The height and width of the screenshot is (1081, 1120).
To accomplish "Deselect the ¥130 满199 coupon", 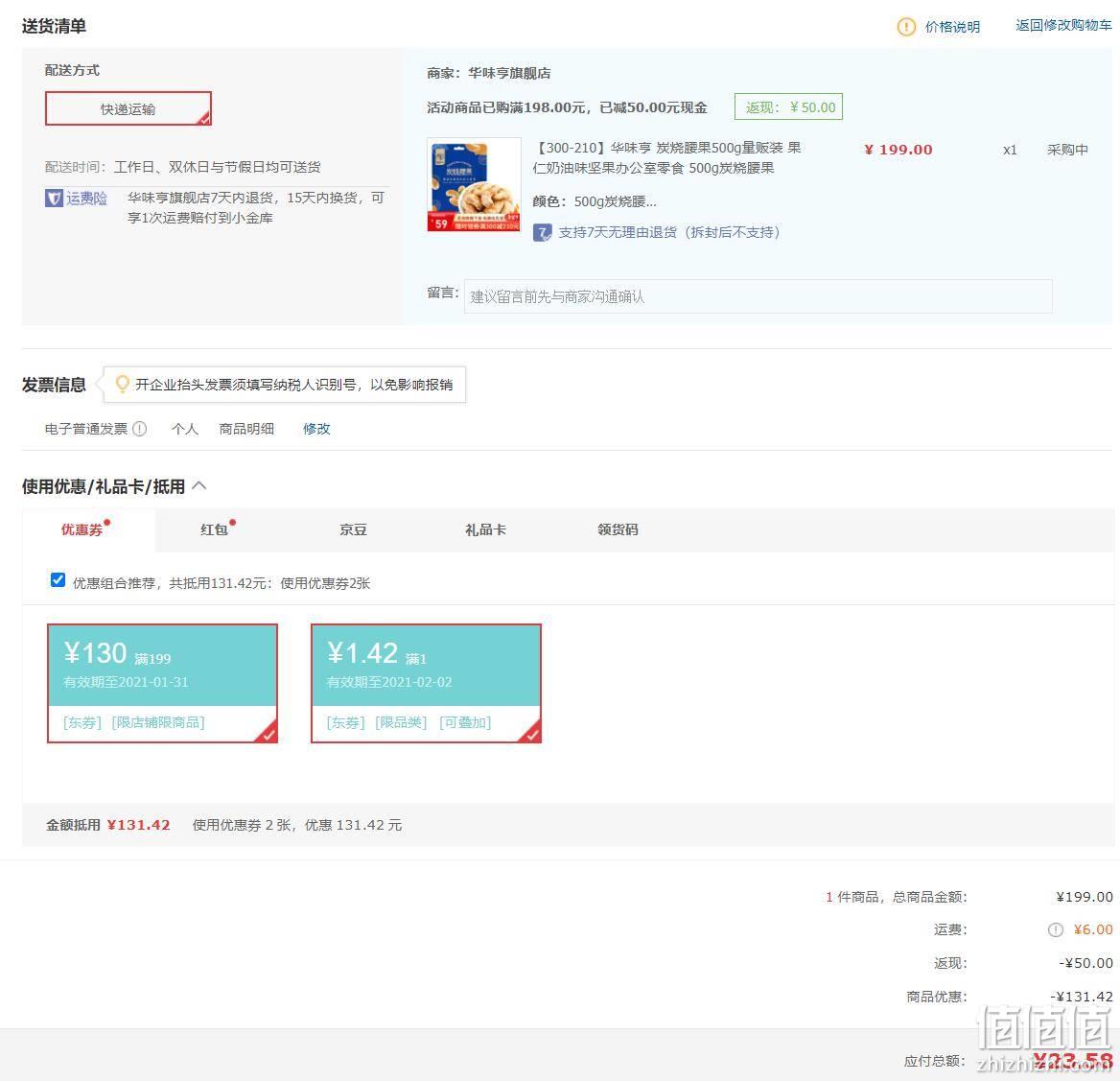I will (162, 683).
